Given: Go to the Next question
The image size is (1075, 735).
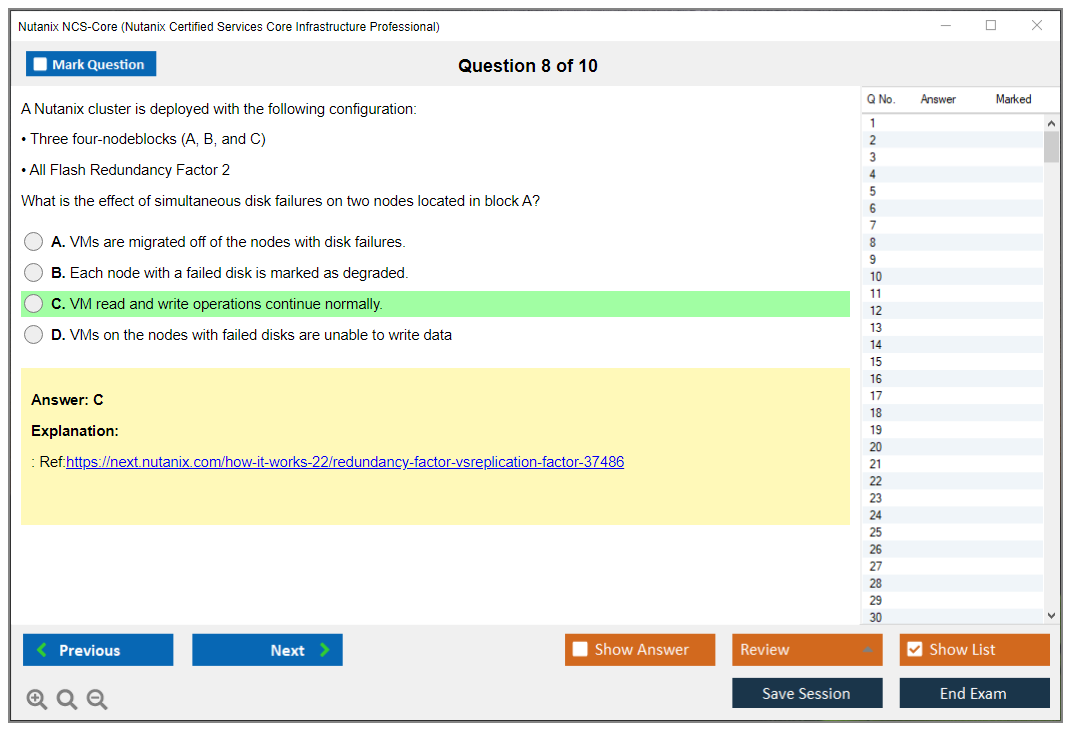Looking at the screenshot, I should 267,650.
